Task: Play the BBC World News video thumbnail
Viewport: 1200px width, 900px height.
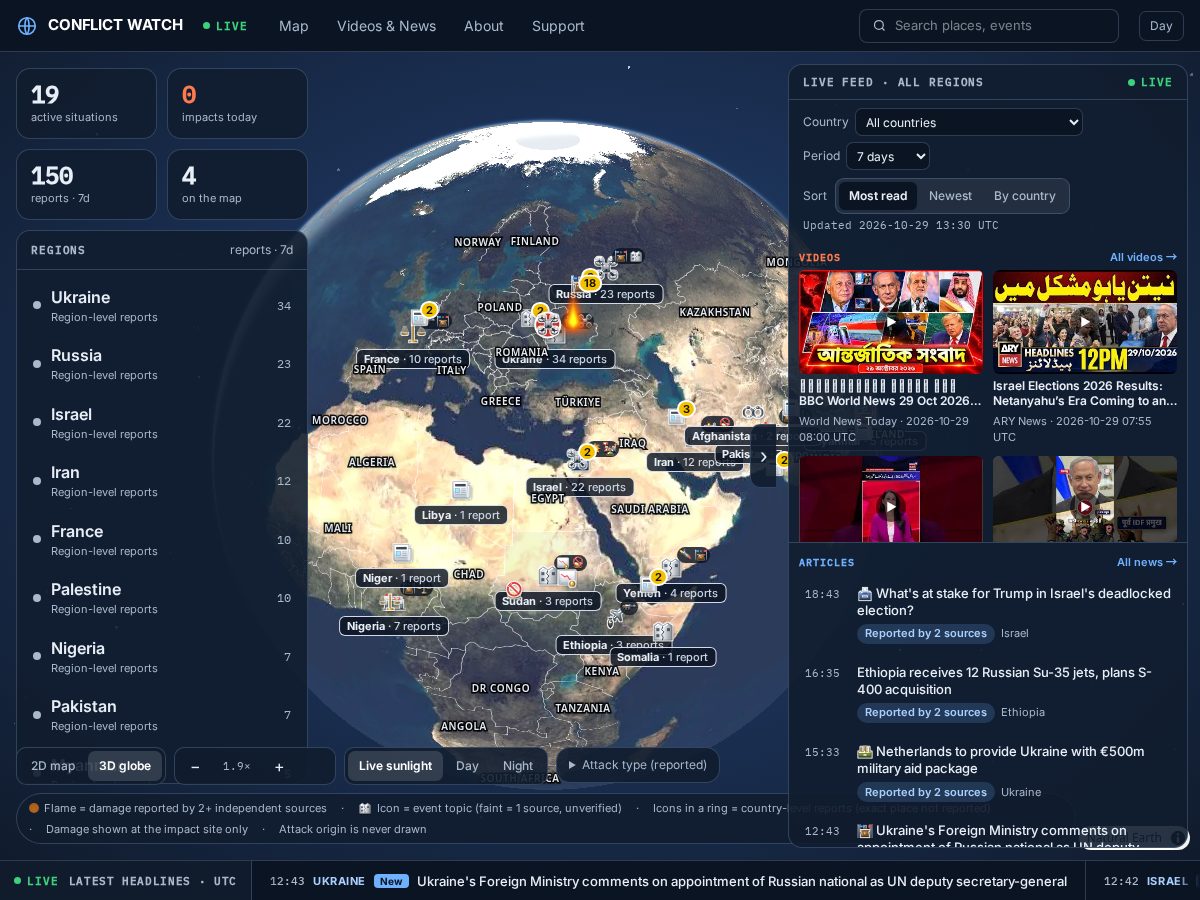Action: 890,322
